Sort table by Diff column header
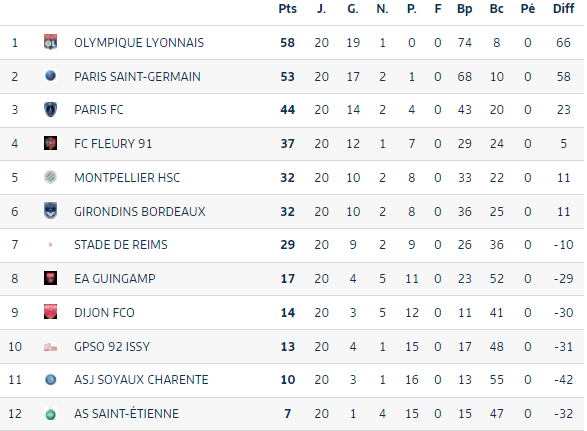587x431 pixels. pyautogui.click(x=563, y=9)
